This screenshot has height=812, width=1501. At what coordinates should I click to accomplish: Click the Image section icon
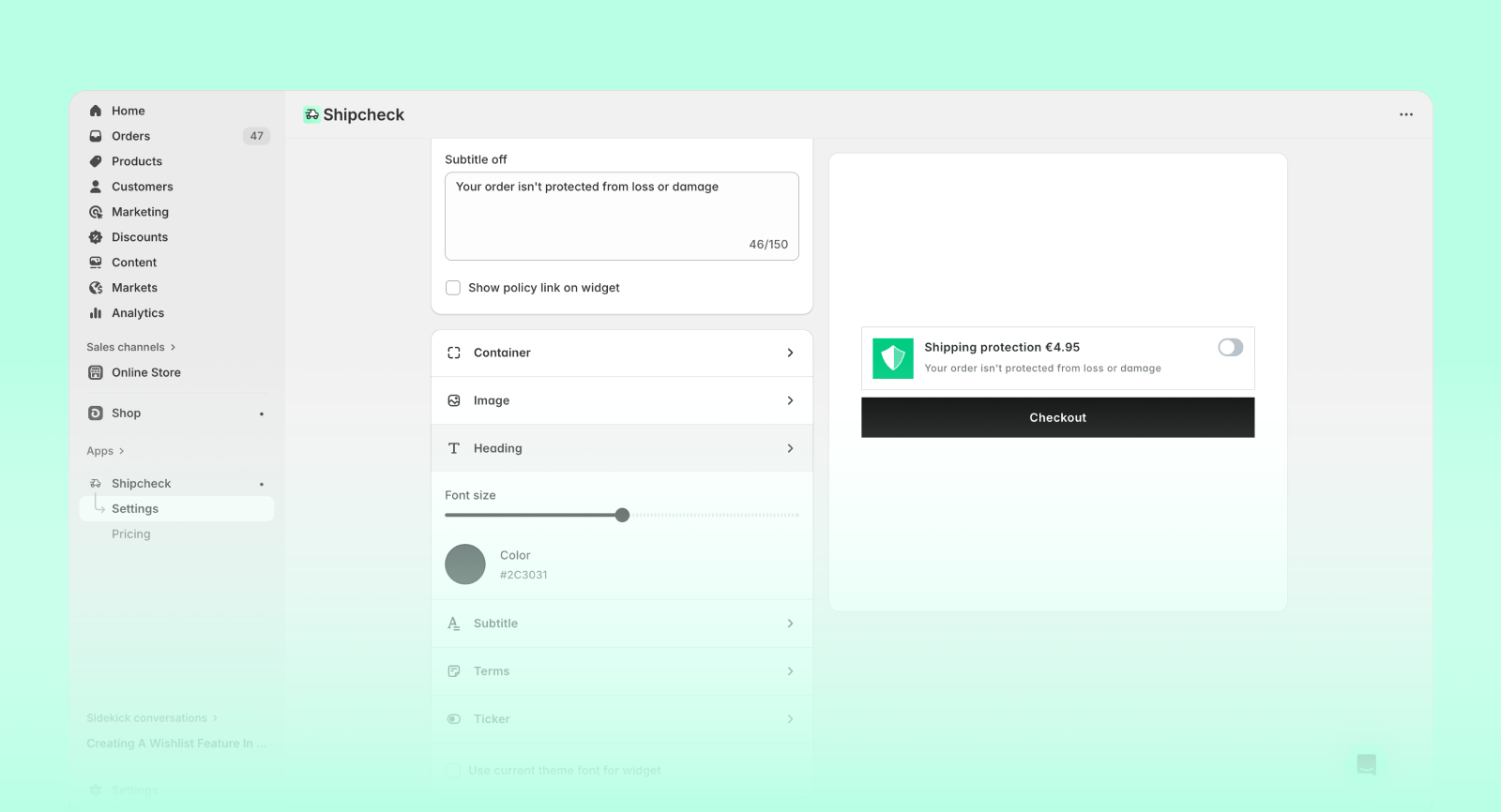click(454, 400)
